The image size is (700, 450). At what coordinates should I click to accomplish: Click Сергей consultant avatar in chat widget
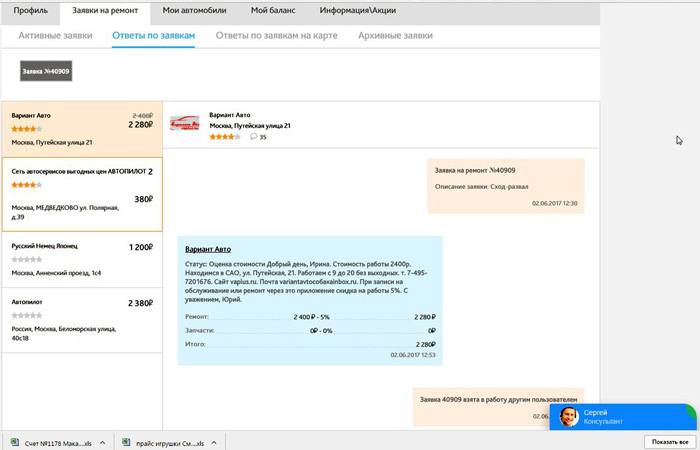pos(569,416)
